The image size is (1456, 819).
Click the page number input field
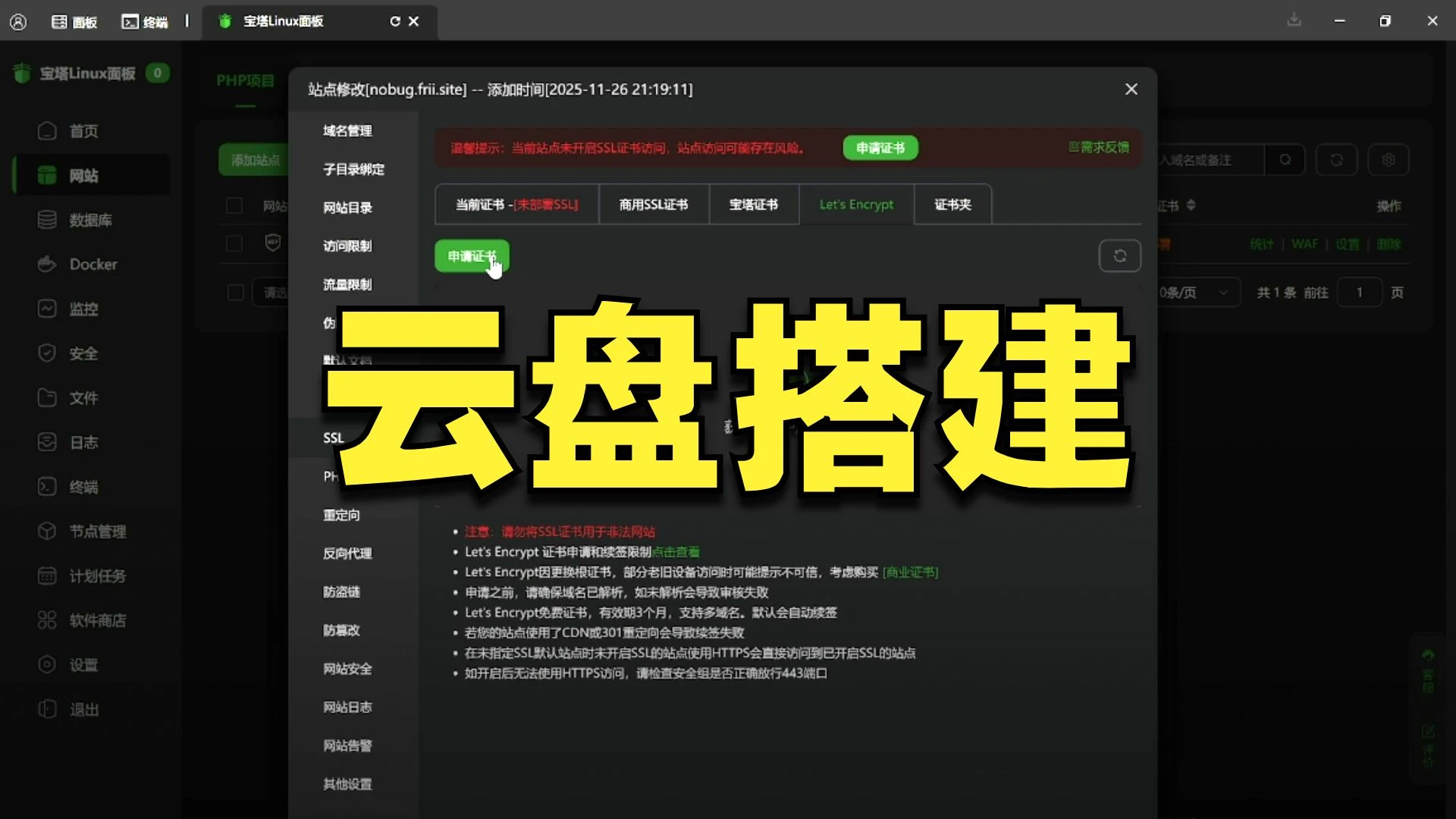(x=1359, y=293)
